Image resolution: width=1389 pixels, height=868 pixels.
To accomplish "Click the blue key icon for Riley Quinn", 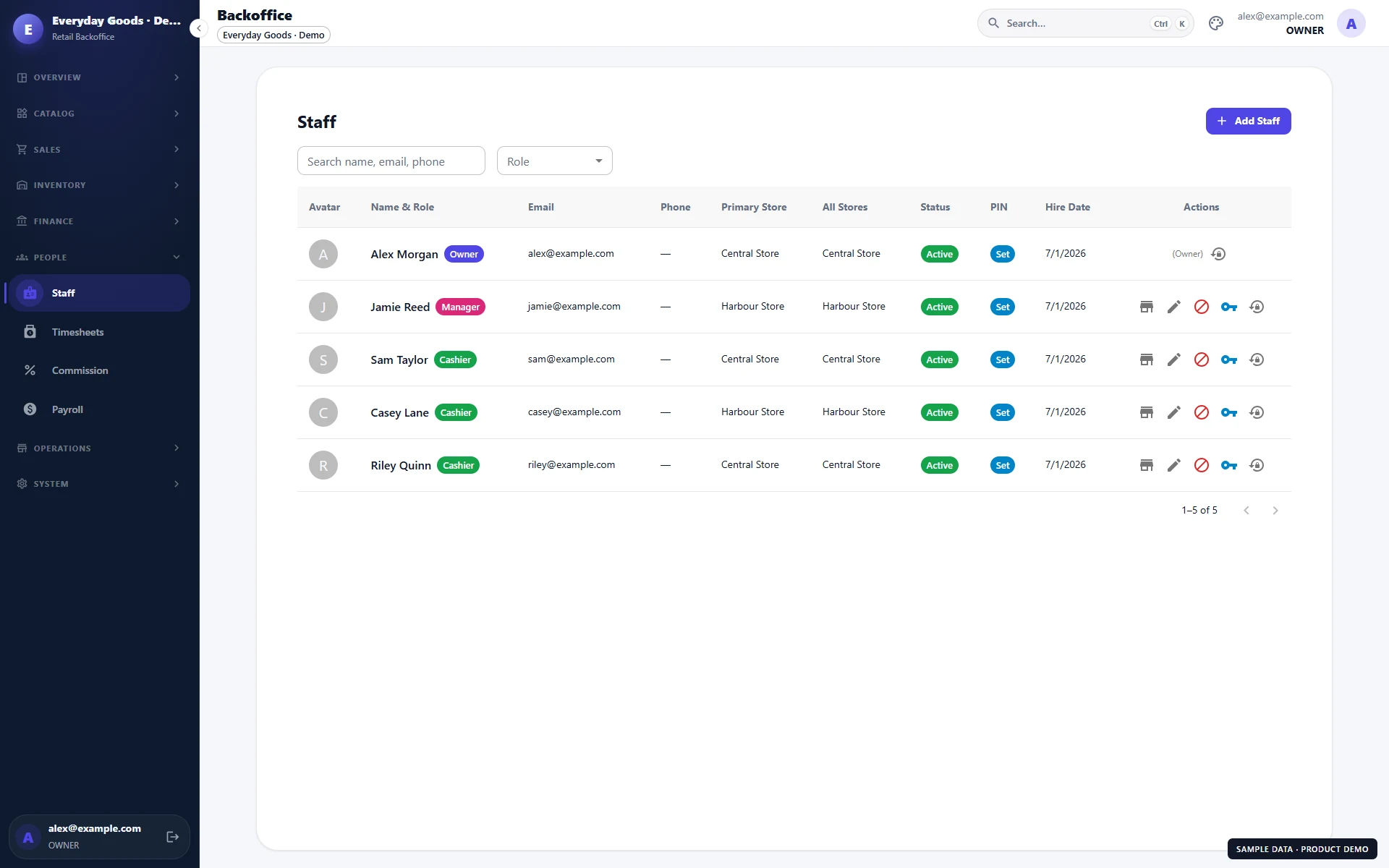I will [1229, 465].
